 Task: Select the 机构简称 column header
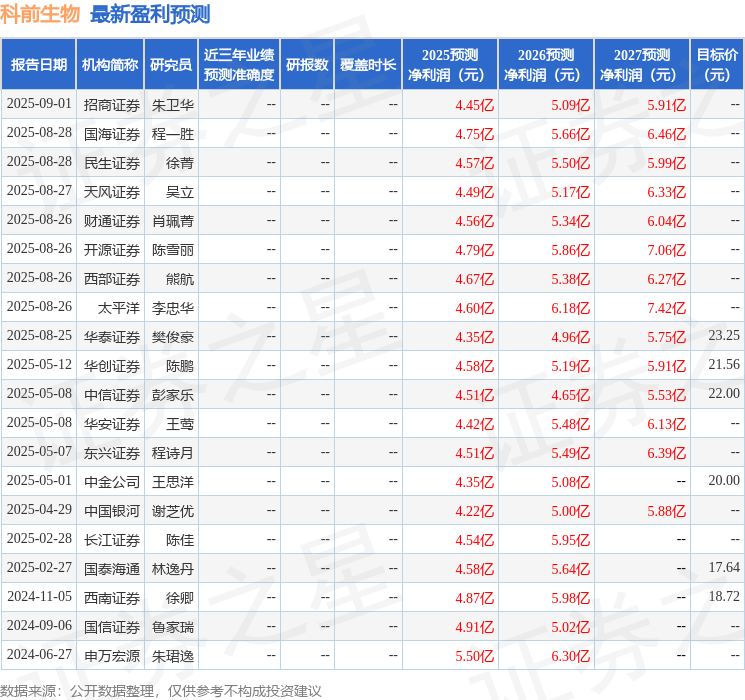click(110, 65)
